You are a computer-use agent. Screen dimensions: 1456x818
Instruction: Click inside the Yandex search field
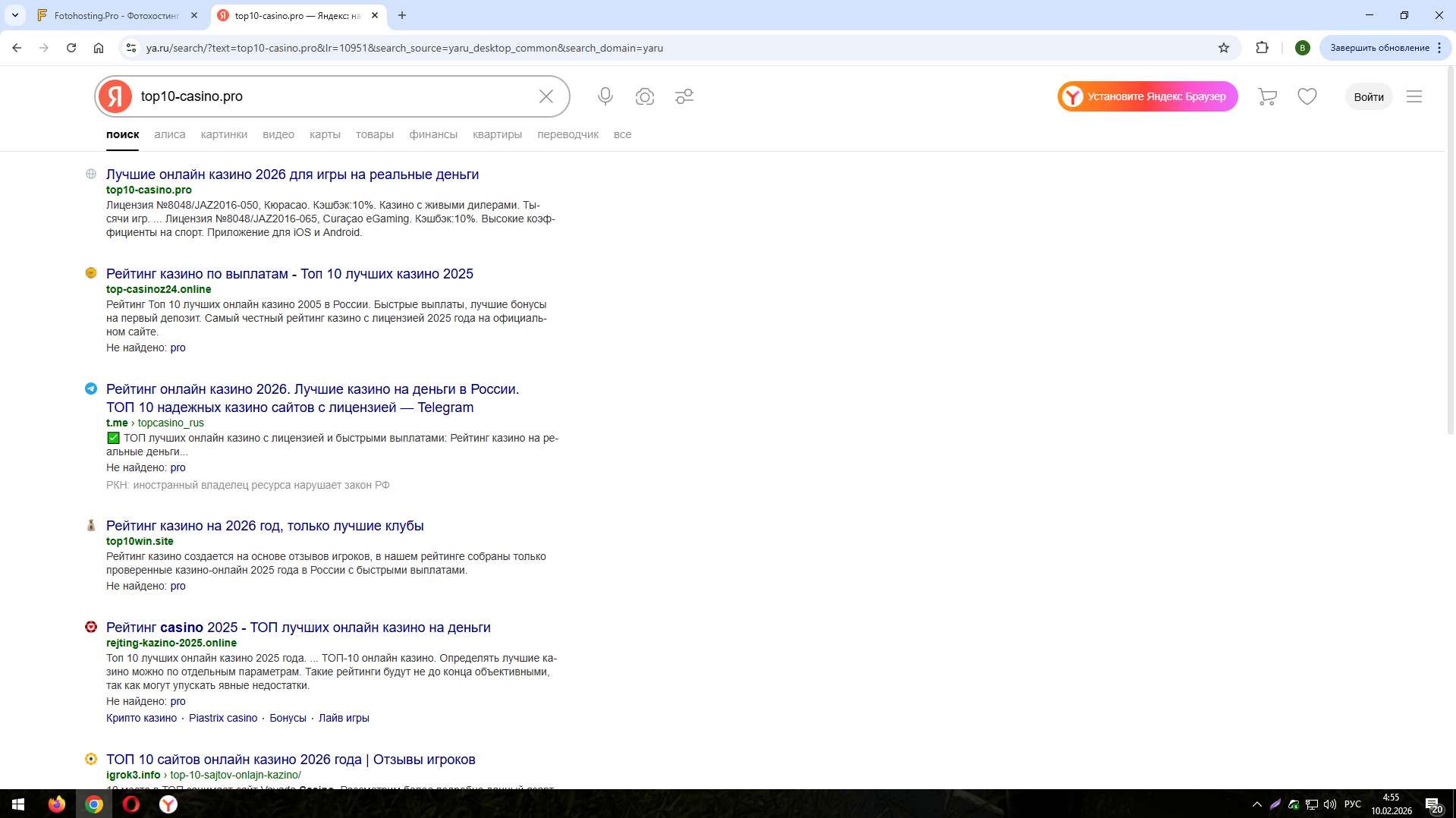pyautogui.click(x=334, y=96)
